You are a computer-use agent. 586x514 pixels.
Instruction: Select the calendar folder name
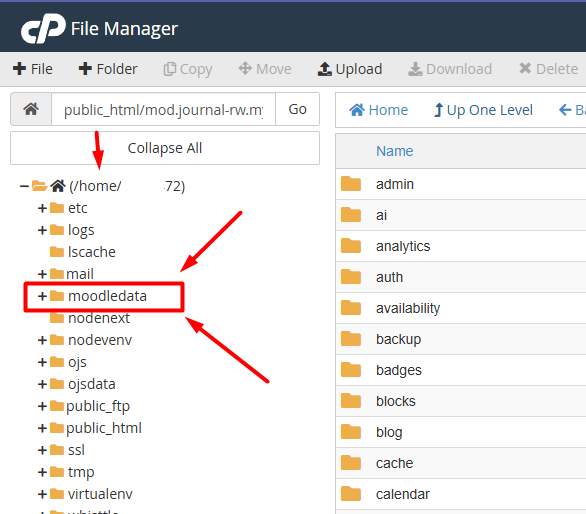coord(403,495)
